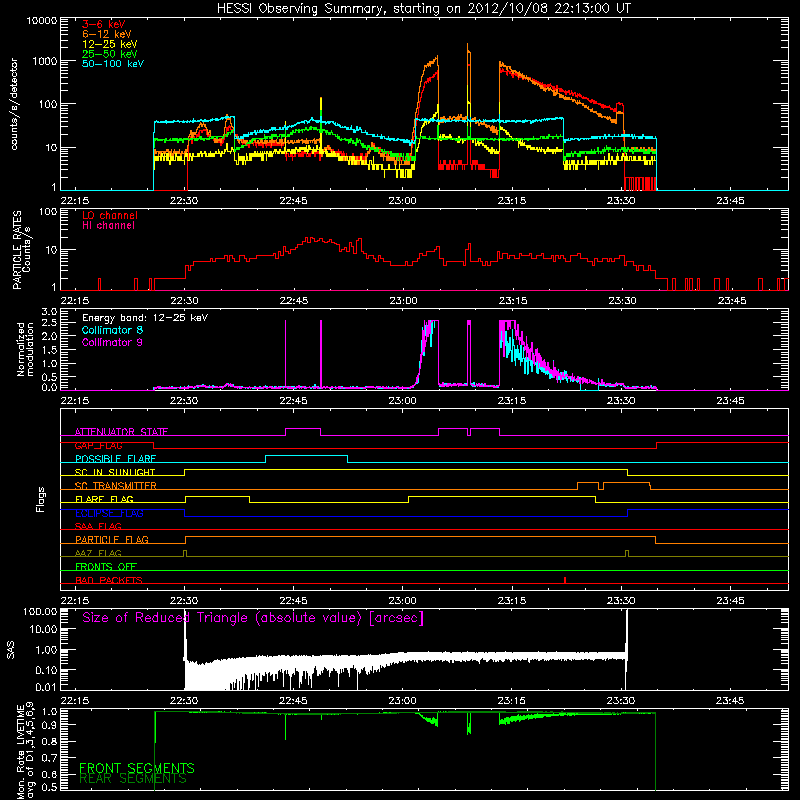Click the 22:15 time label under counts panel
The image size is (800, 800).
click(74, 201)
